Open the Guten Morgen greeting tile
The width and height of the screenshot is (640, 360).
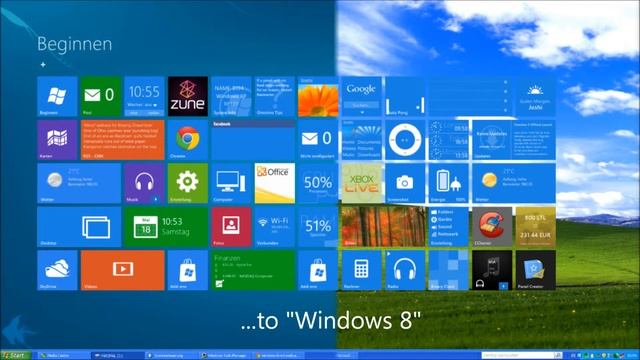[536, 96]
